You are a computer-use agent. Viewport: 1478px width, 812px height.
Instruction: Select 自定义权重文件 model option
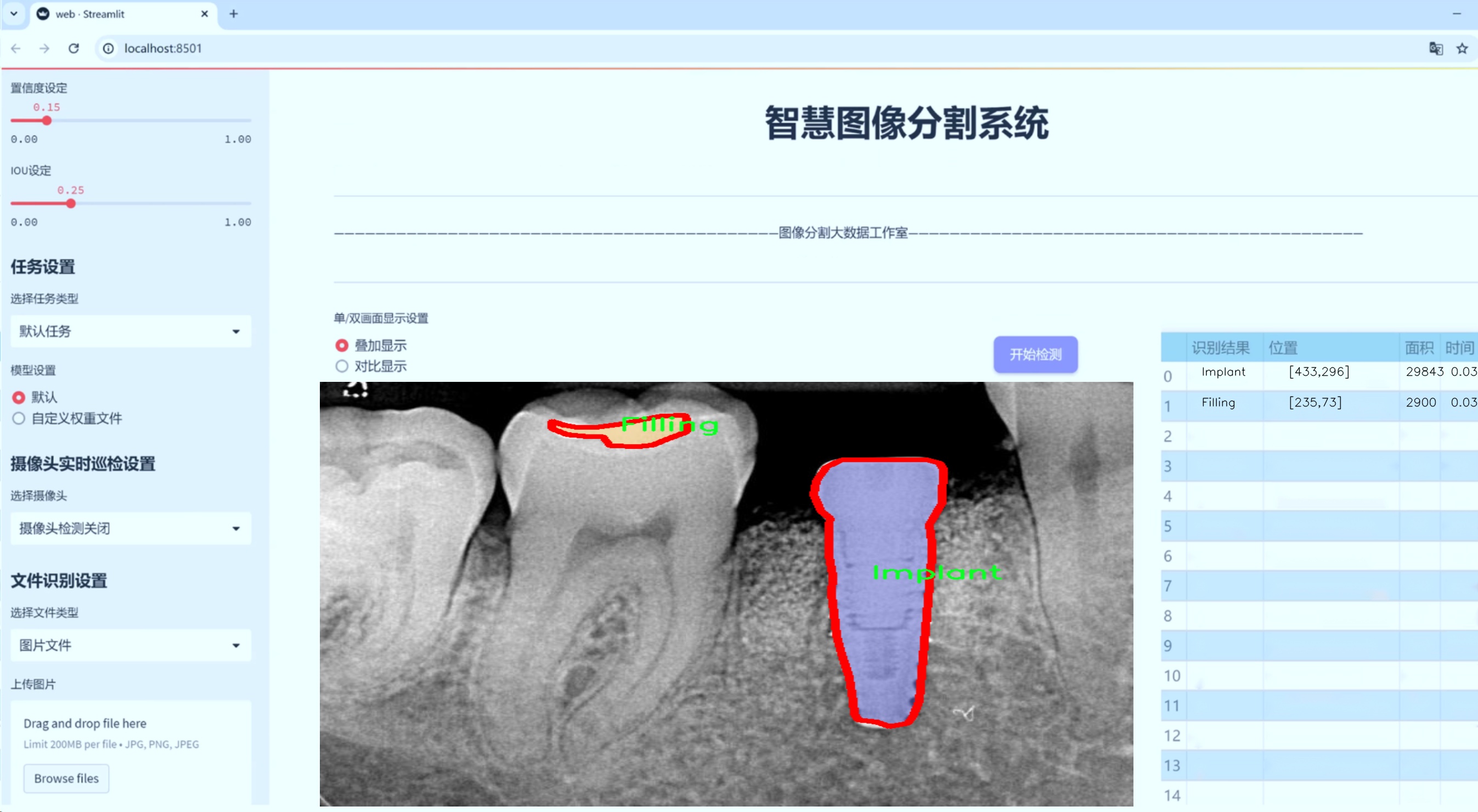tap(18, 418)
